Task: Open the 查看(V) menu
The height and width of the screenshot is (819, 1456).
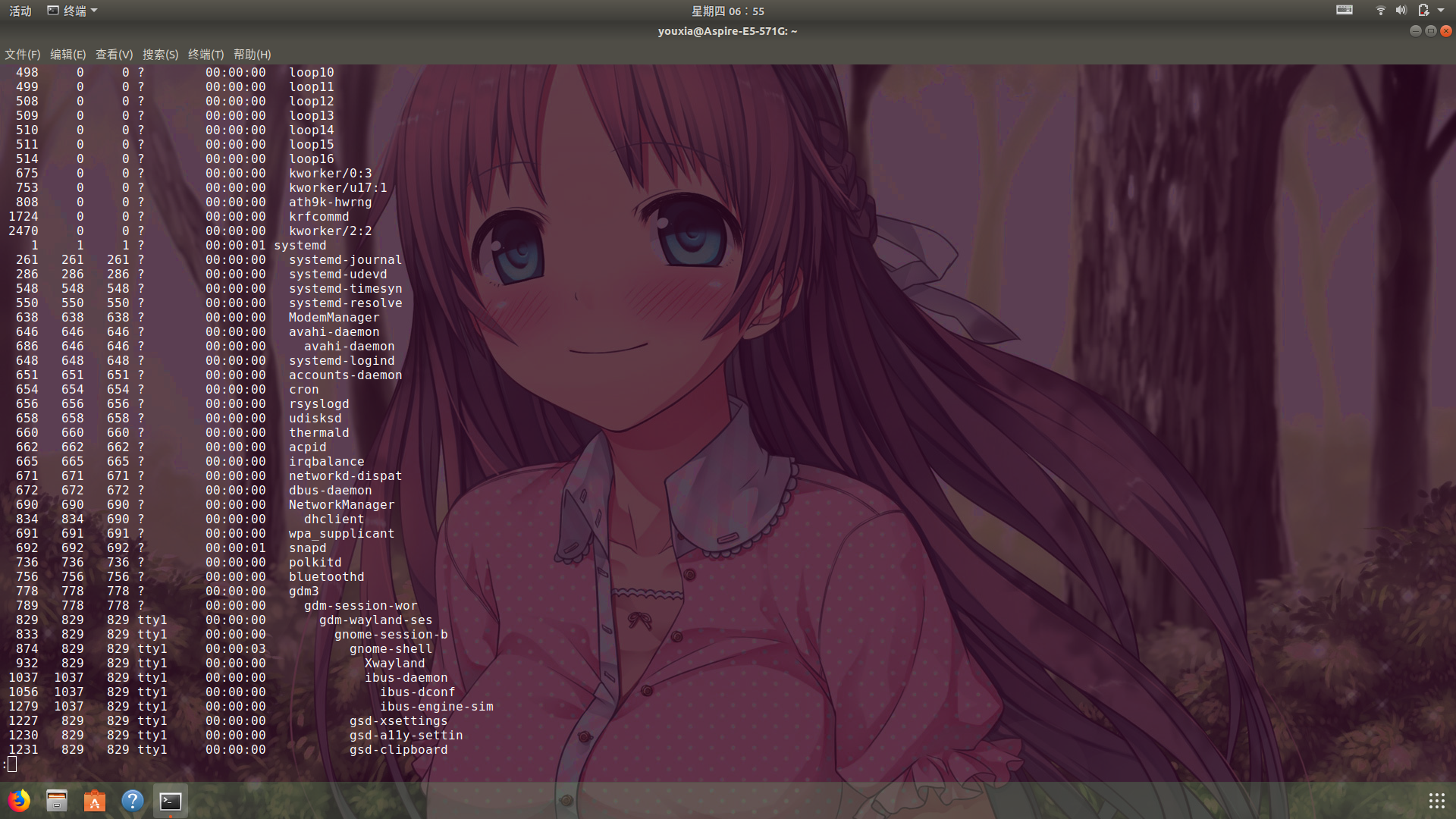Action: coord(114,55)
